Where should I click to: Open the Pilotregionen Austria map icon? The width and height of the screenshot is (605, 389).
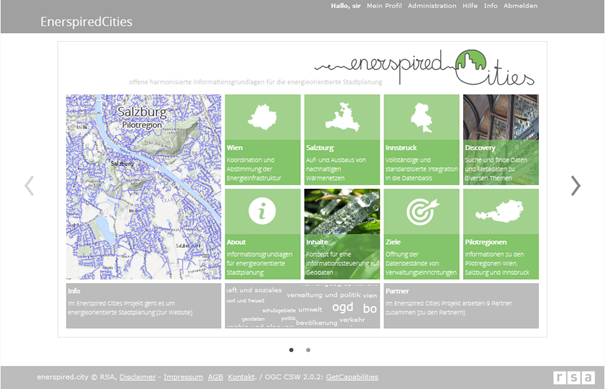tap(500, 211)
